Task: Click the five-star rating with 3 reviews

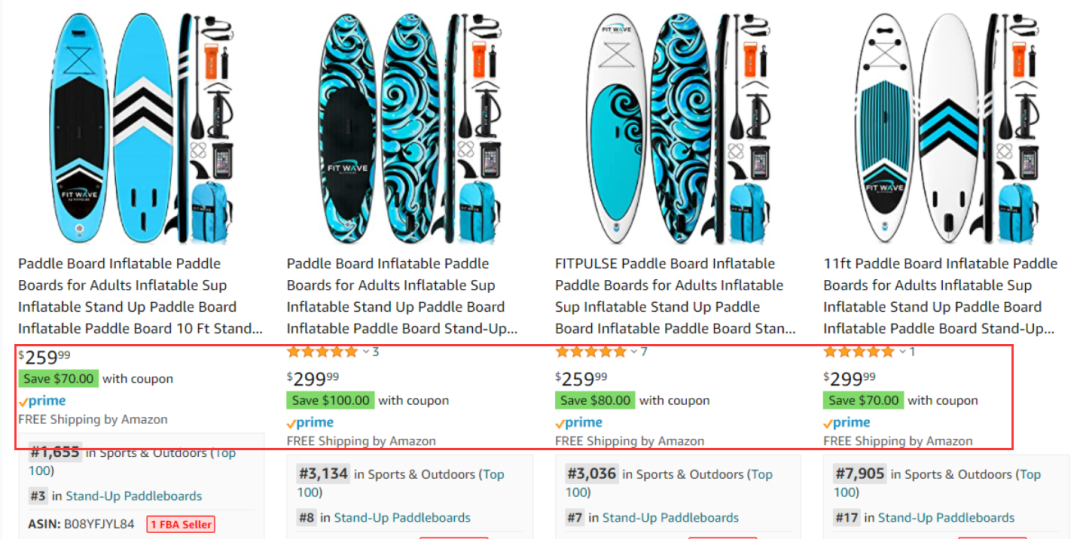Action: coord(322,352)
